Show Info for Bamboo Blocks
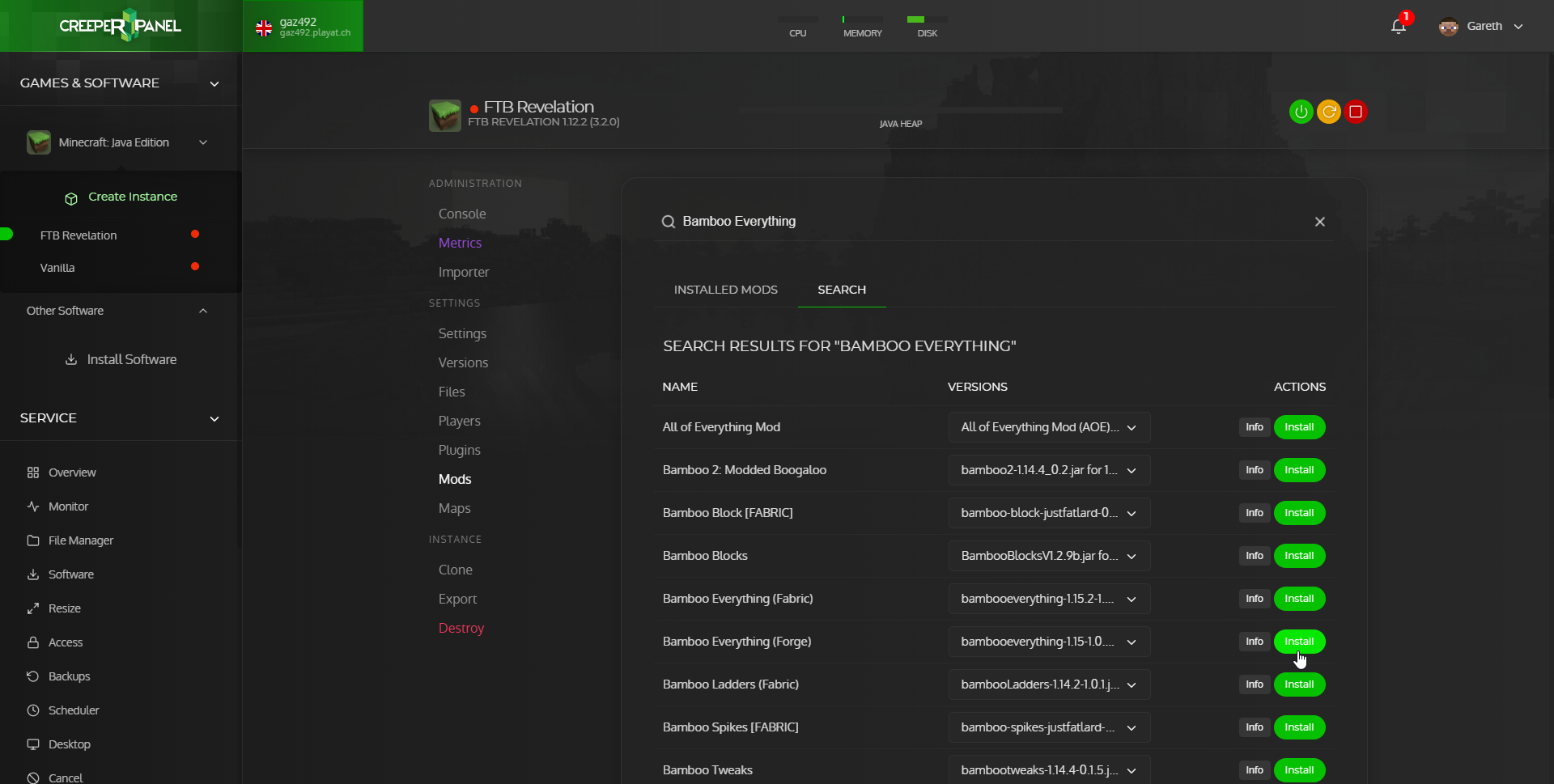1554x784 pixels. pos(1254,556)
